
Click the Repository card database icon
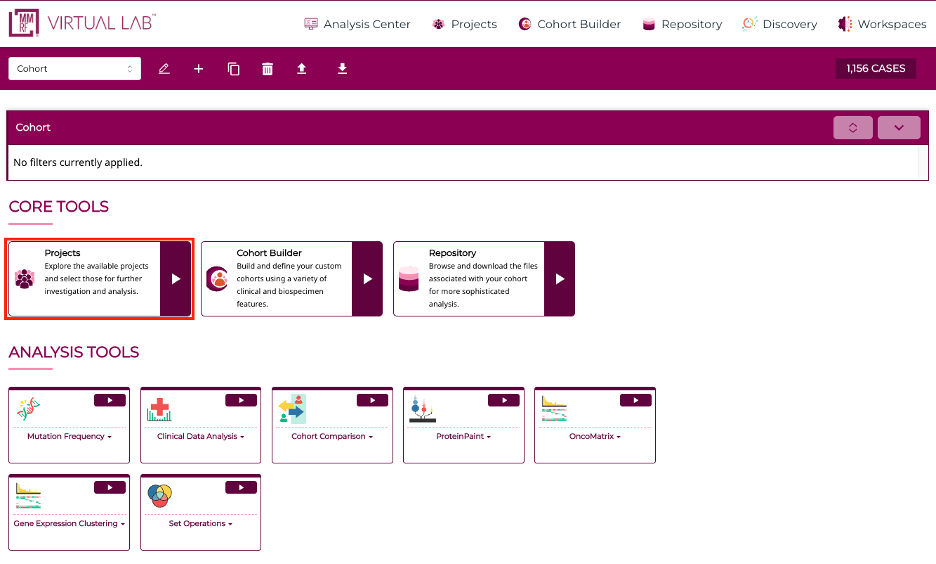click(x=409, y=279)
